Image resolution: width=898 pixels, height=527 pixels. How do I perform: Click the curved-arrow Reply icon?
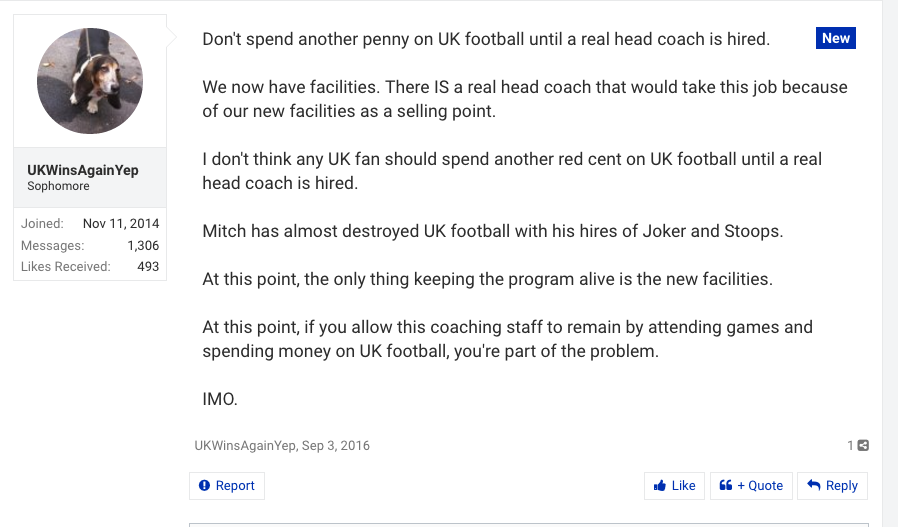814,486
